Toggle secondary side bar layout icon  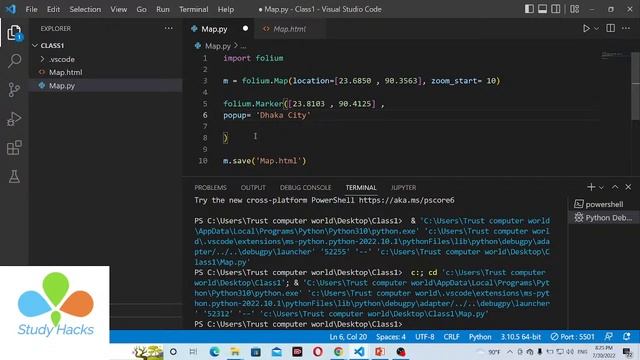pos(556,9)
